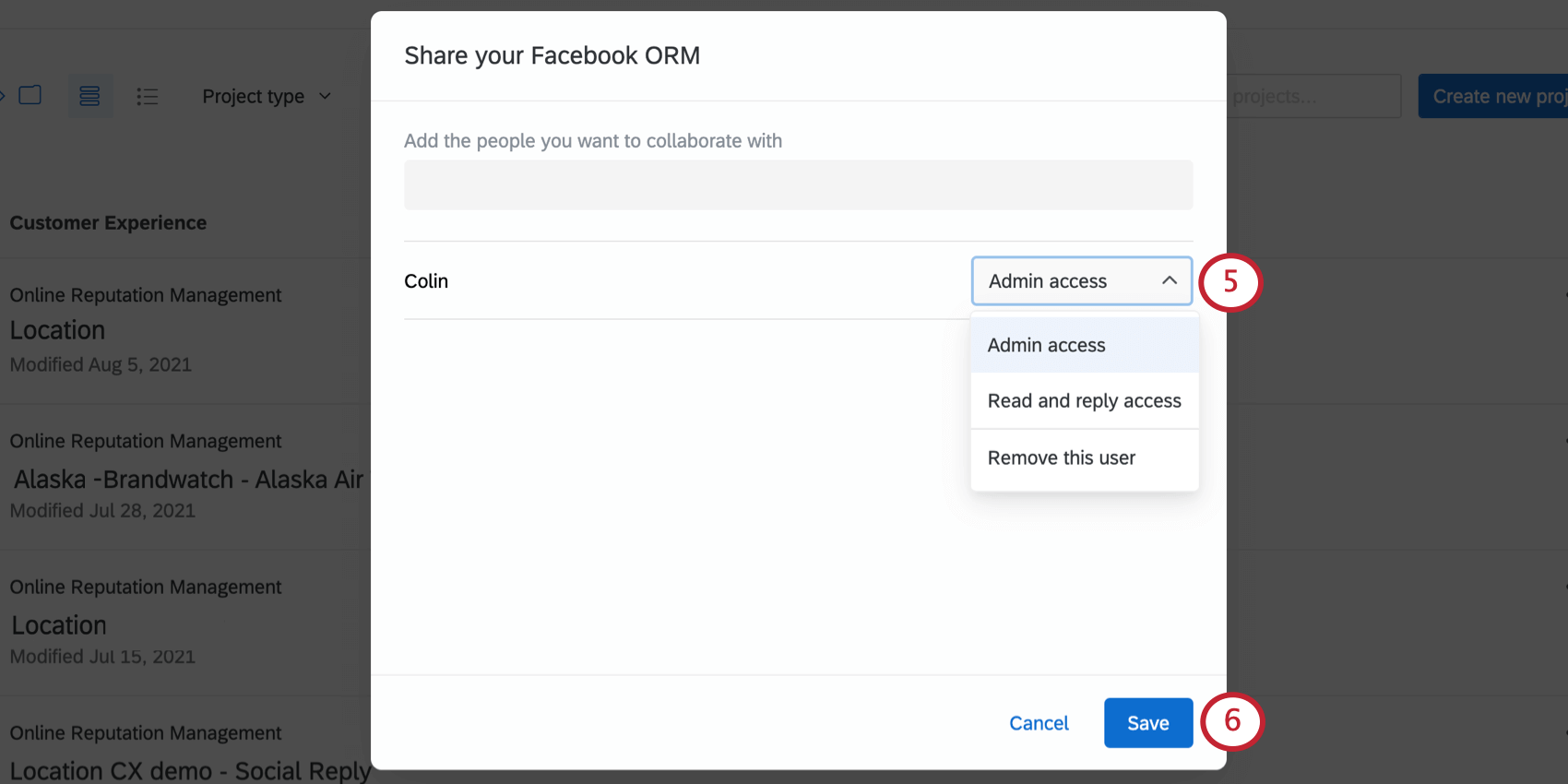Save the sharing settings

click(x=1147, y=723)
